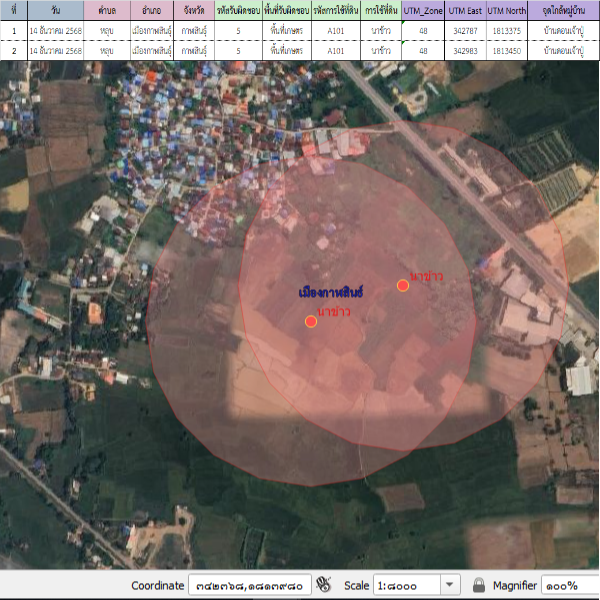Screen dimensions: 600x600
Task: Click the จังหวัด column header
Action: (180, 9)
